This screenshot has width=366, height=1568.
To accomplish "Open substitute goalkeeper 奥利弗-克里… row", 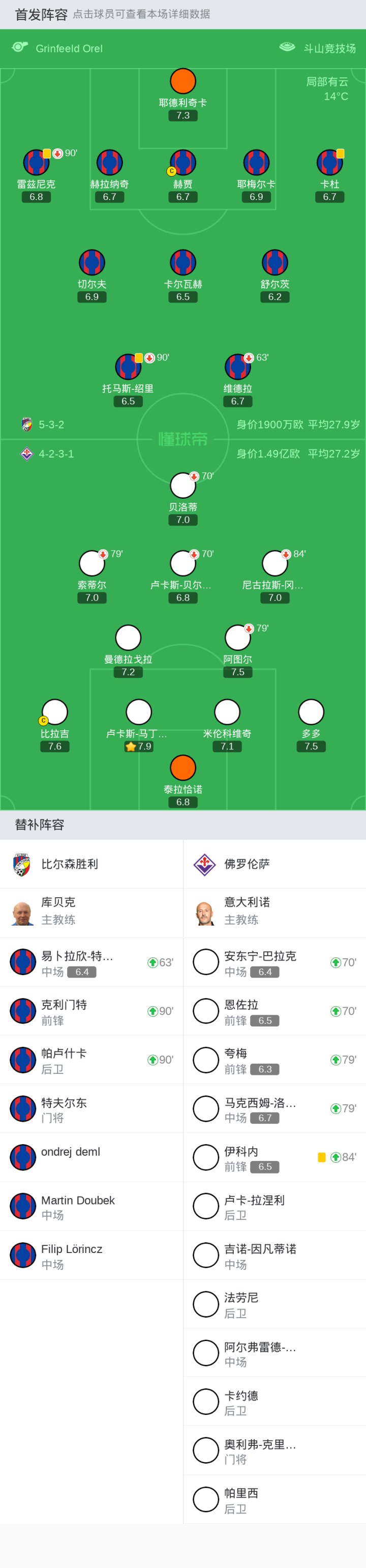I will coord(274,1450).
